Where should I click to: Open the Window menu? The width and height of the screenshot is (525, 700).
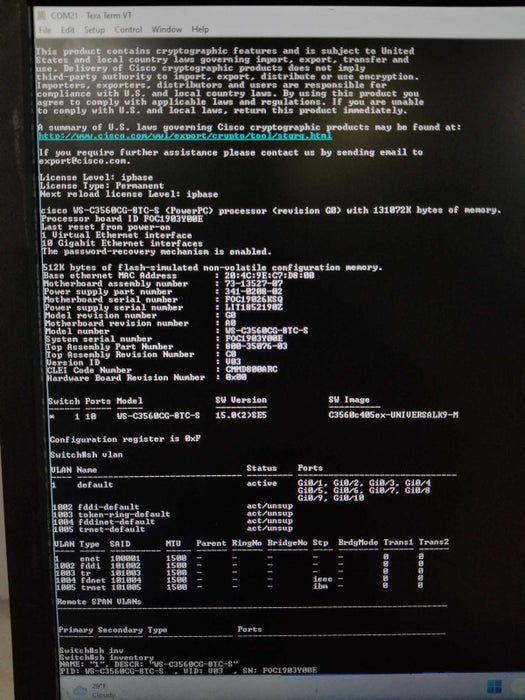click(167, 29)
